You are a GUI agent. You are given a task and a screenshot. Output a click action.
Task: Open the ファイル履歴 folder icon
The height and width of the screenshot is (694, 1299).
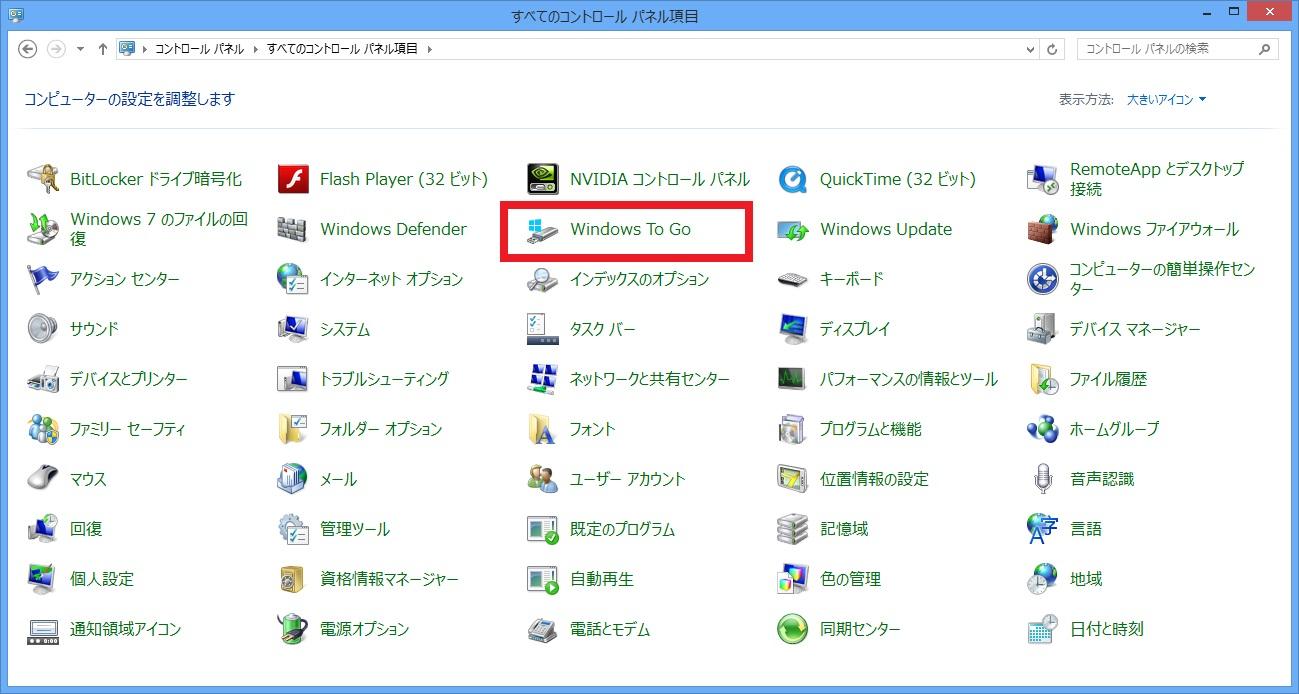(x=1042, y=379)
